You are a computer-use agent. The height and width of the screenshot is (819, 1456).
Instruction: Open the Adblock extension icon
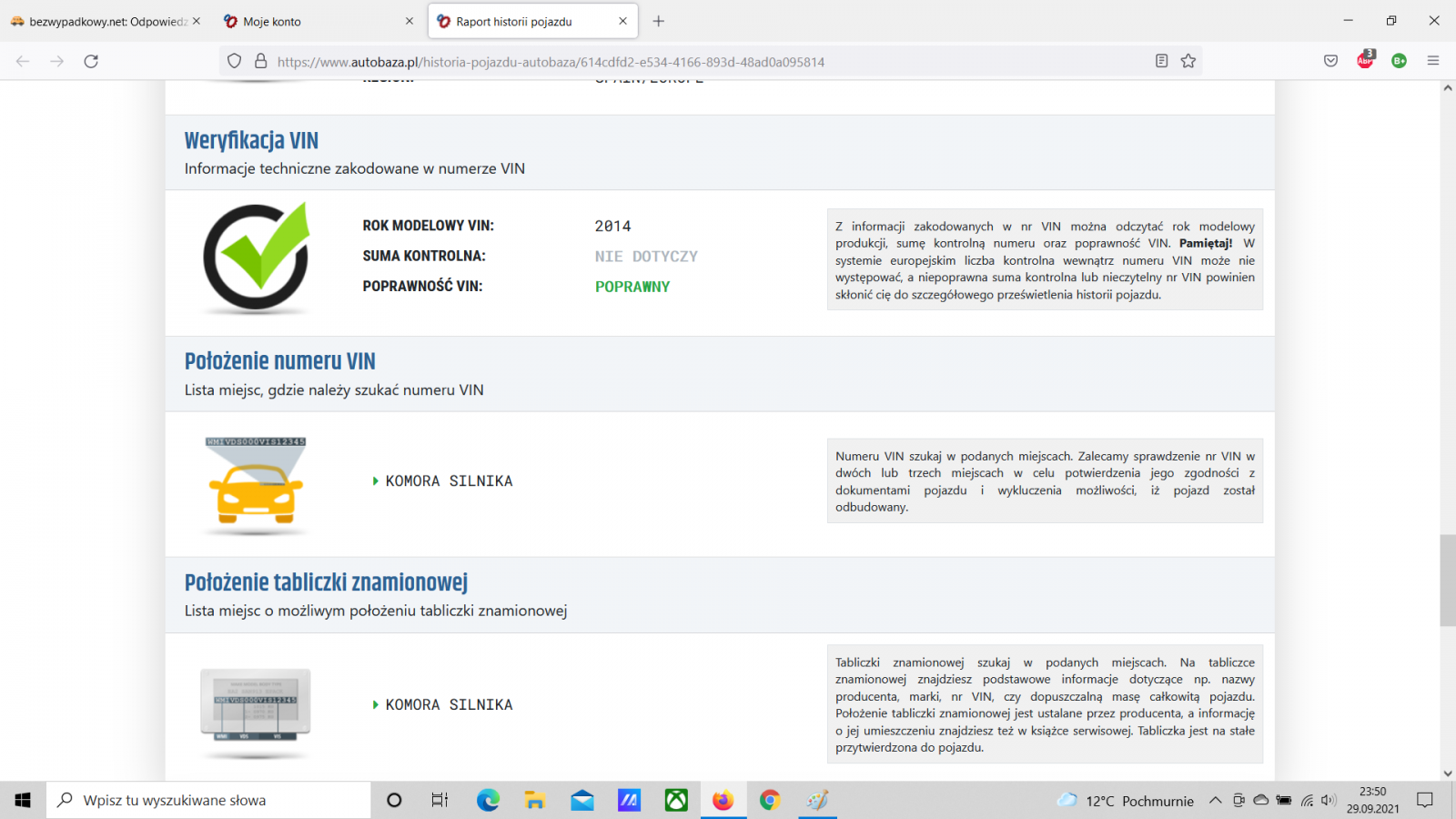tap(1365, 60)
